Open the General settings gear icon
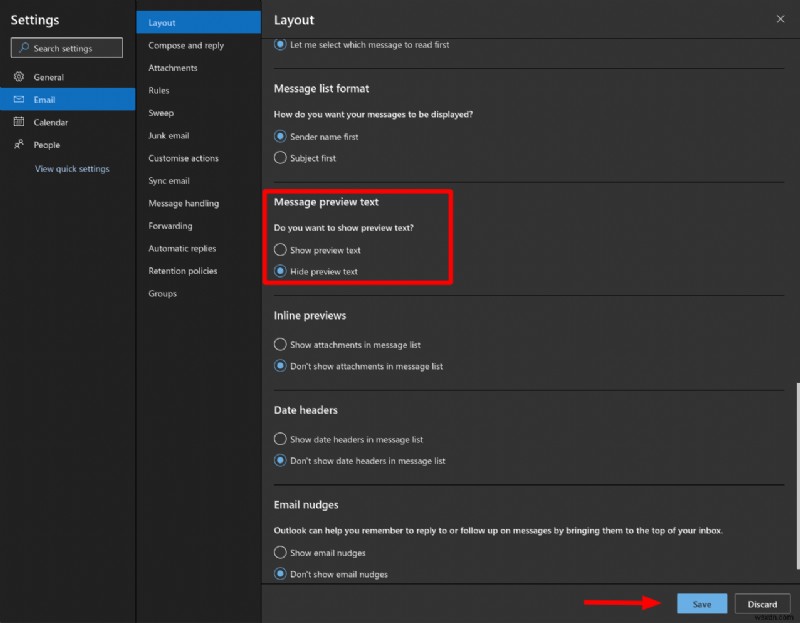The image size is (800, 623). click(20, 76)
